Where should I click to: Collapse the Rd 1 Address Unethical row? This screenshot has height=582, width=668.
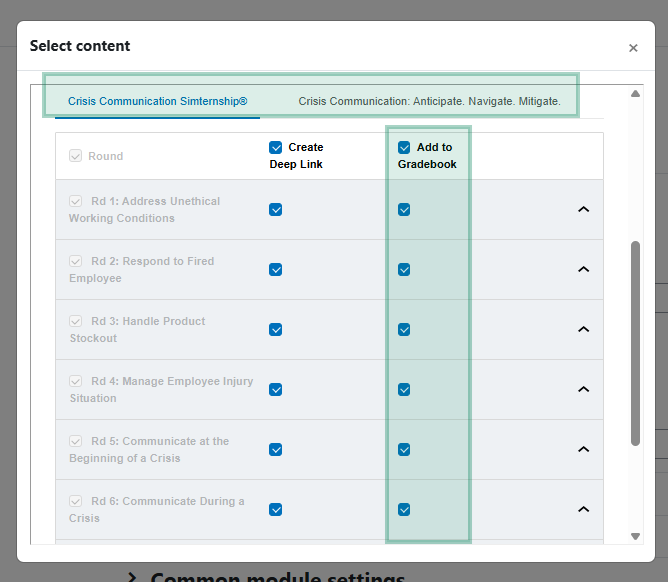pyautogui.click(x=583, y=209)
